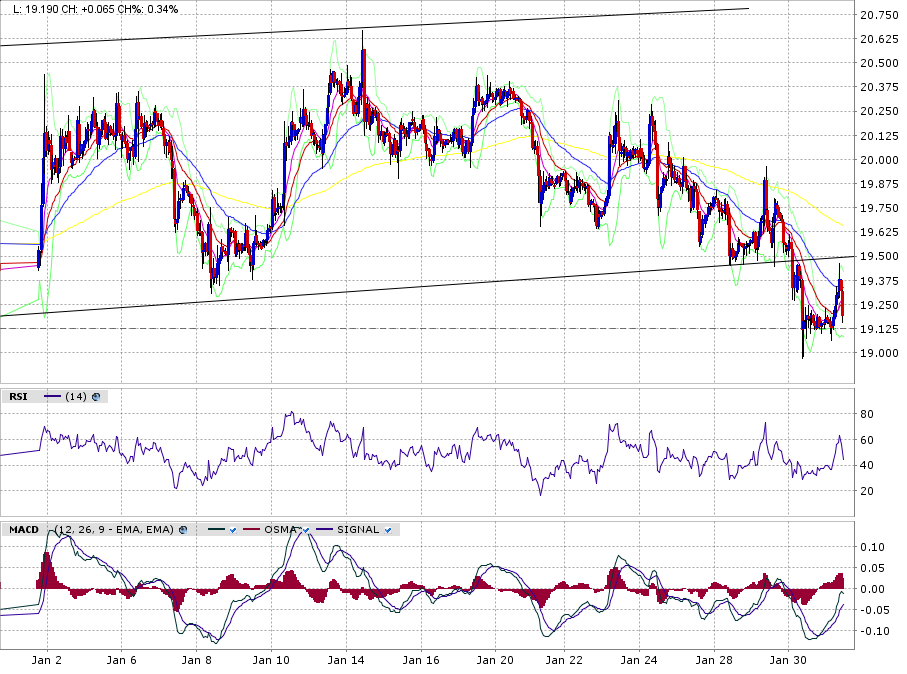Click the 19.500 price axis label
This screenshot has height=674, width=907.
click(879, 256)
